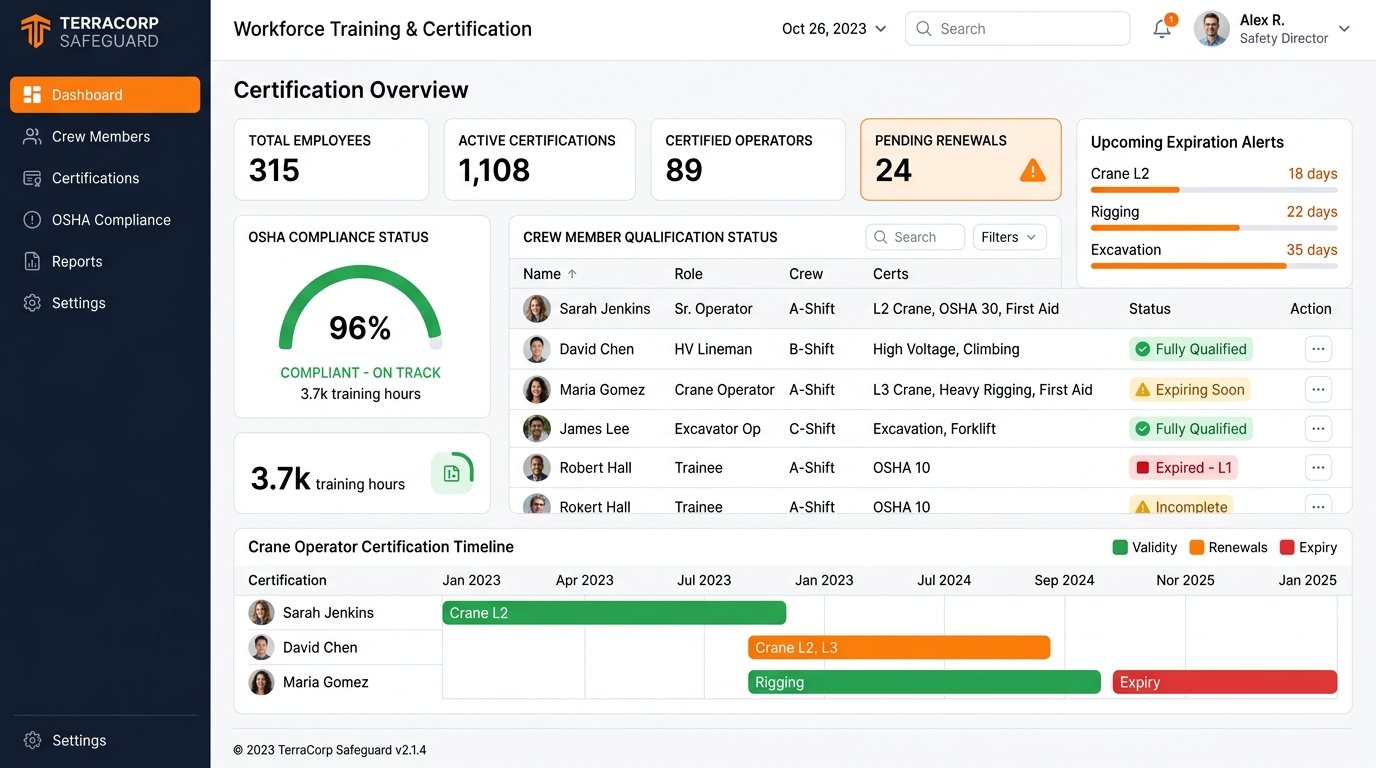The height and width of the screenshot is (768, 1376).
Task: Open actions menu for James Lee row
Action: click(1318, 429)
